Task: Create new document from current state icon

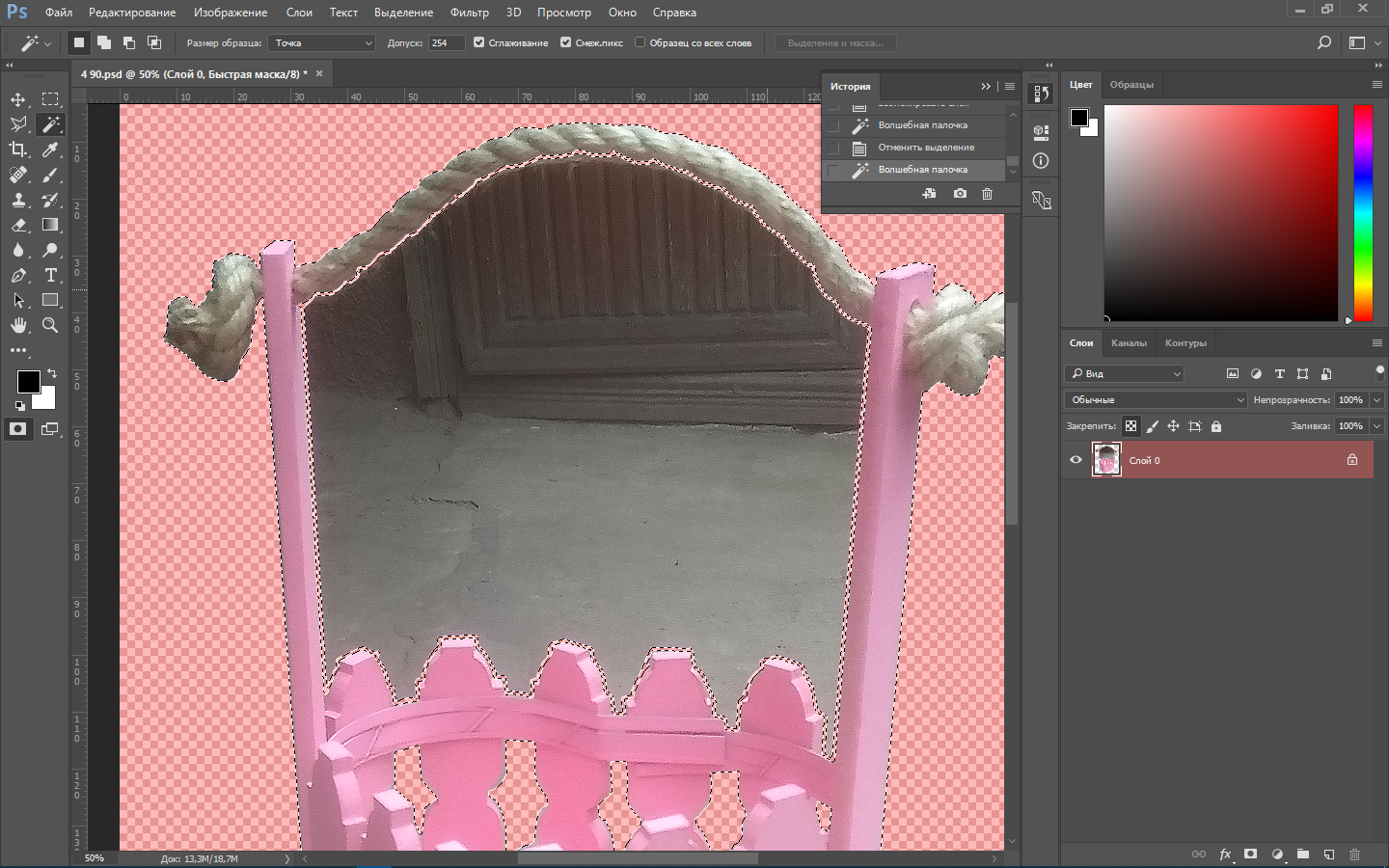Action: tap(929, 194)
